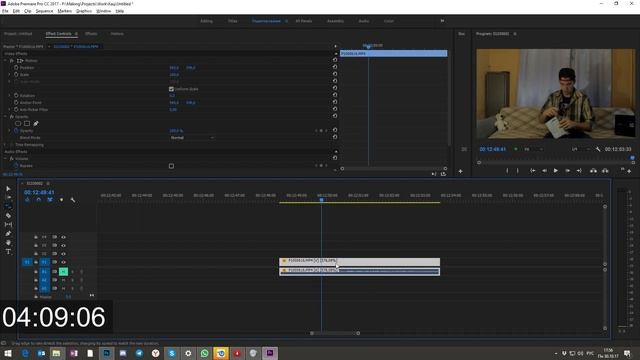Screen dimensions: 640x360
Task: Toggle Rotation animation stopwatch
Action: (16, 96)
